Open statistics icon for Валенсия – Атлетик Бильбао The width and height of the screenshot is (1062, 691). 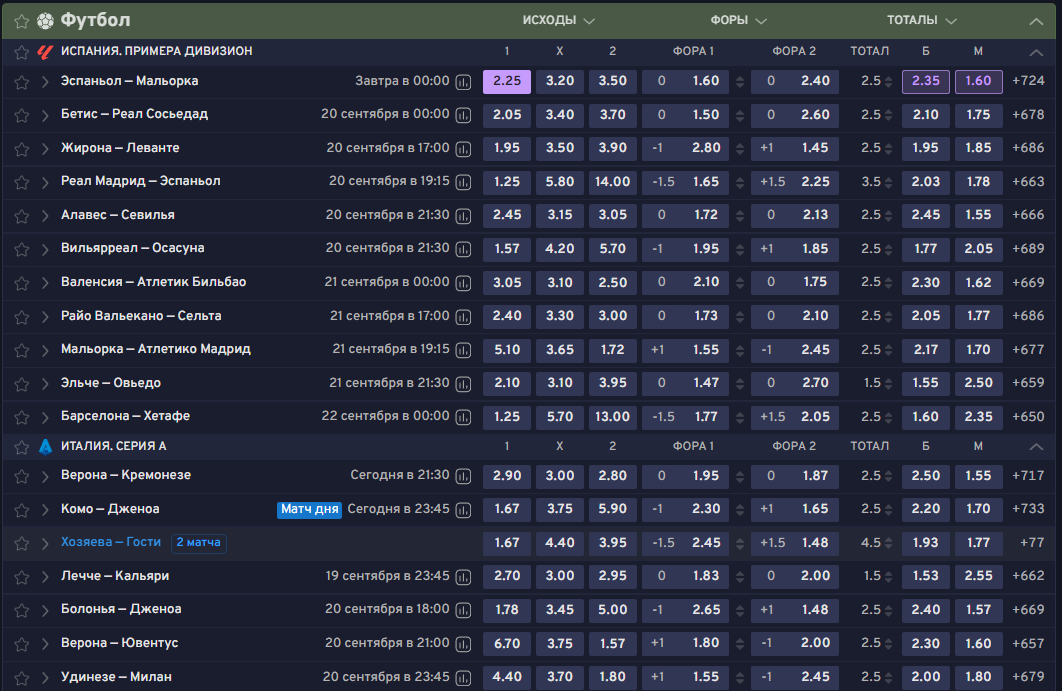tap(463, 283)
